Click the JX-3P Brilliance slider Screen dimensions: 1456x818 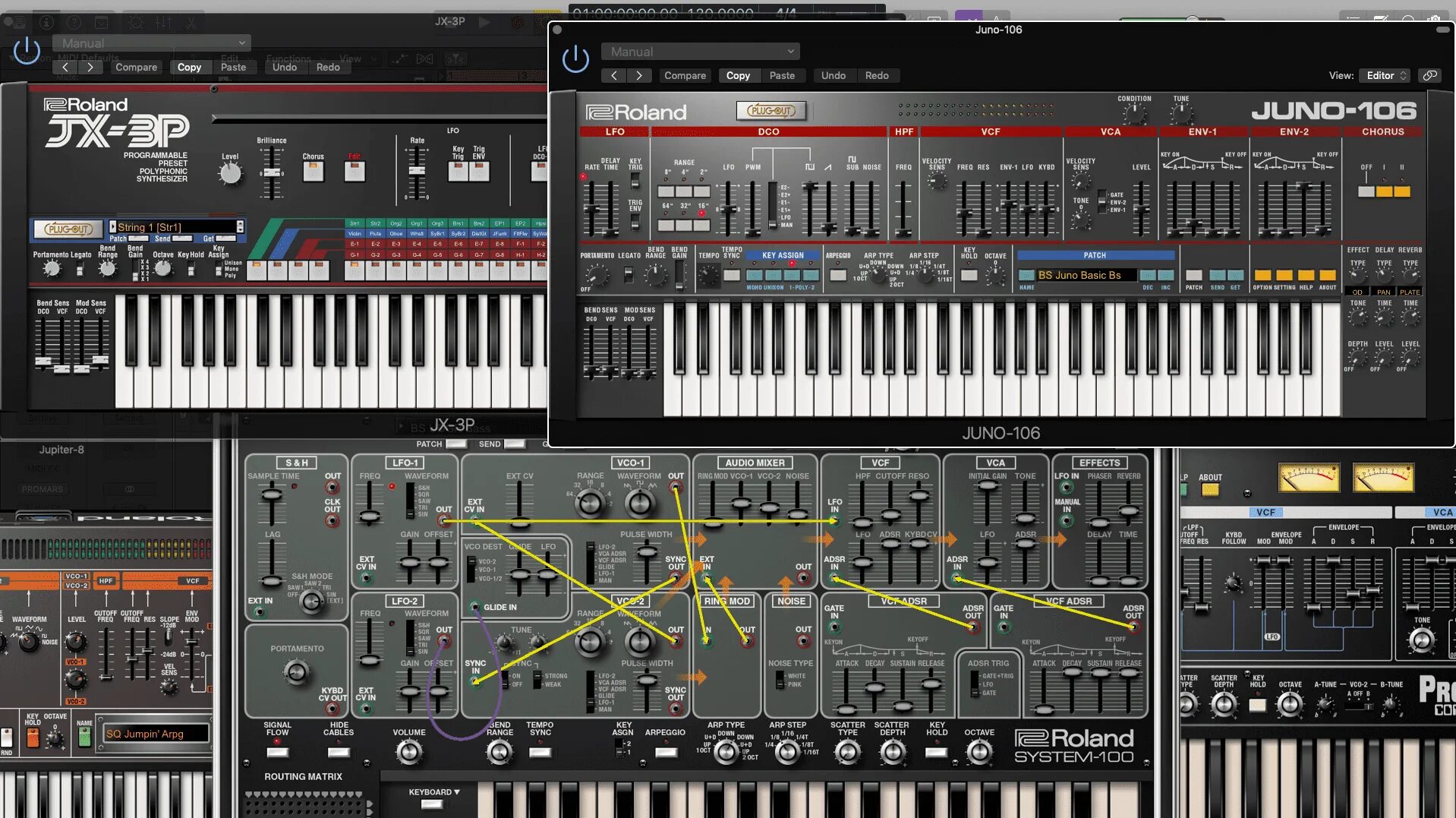coord(271,173)
